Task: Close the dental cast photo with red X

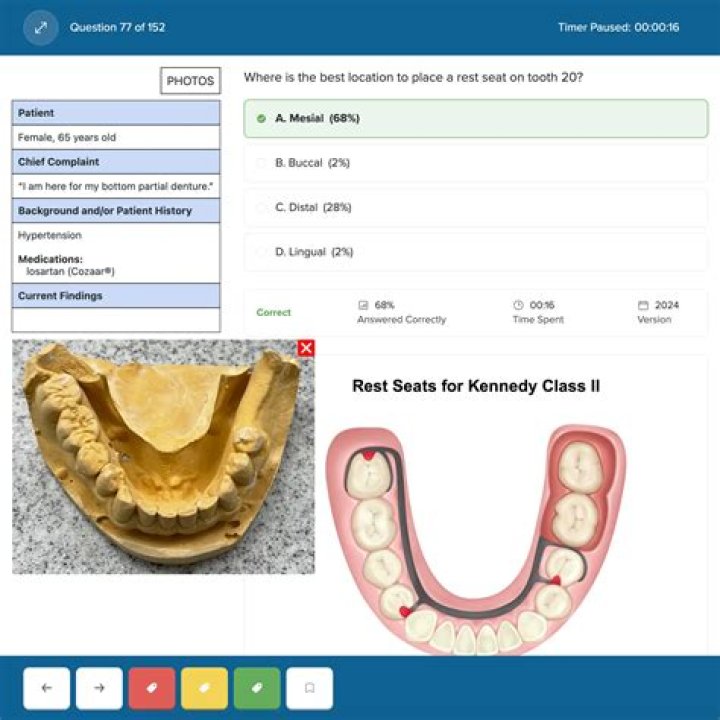Action: [x=306, y=348]
